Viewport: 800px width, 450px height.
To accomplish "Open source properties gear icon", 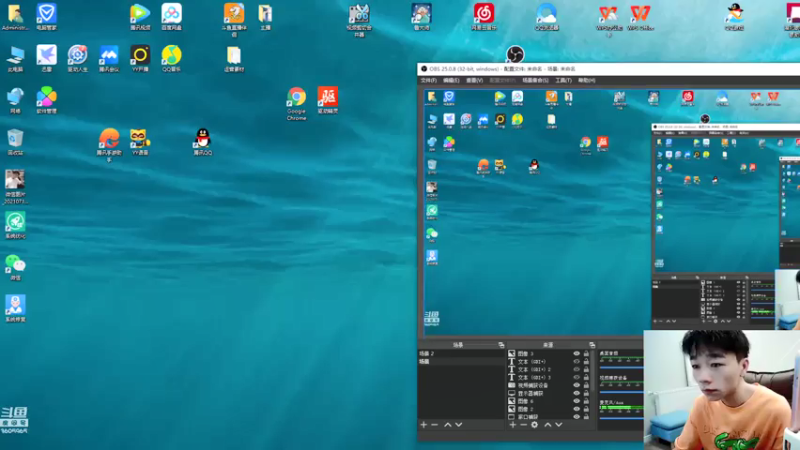I will [x=534, y=424].
